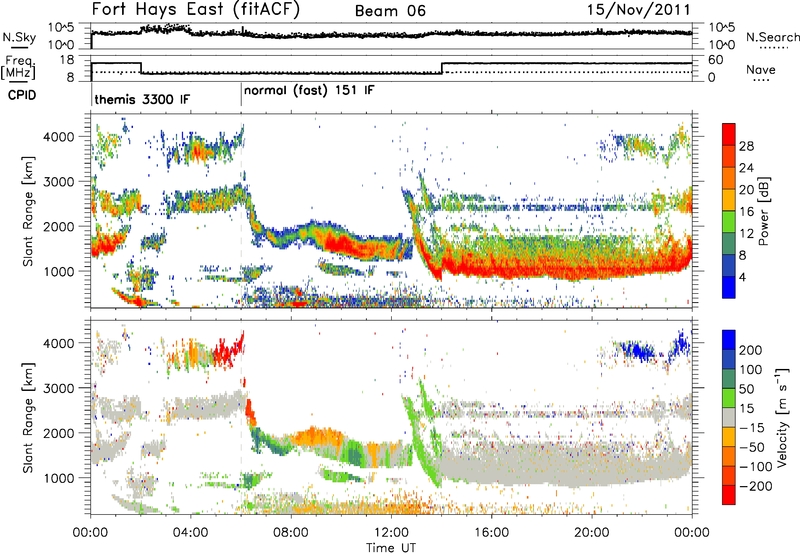Click the "Fort Hays East (fitACF)" plot title
Screen dimensions: 800x554
(x=195, y=9)
